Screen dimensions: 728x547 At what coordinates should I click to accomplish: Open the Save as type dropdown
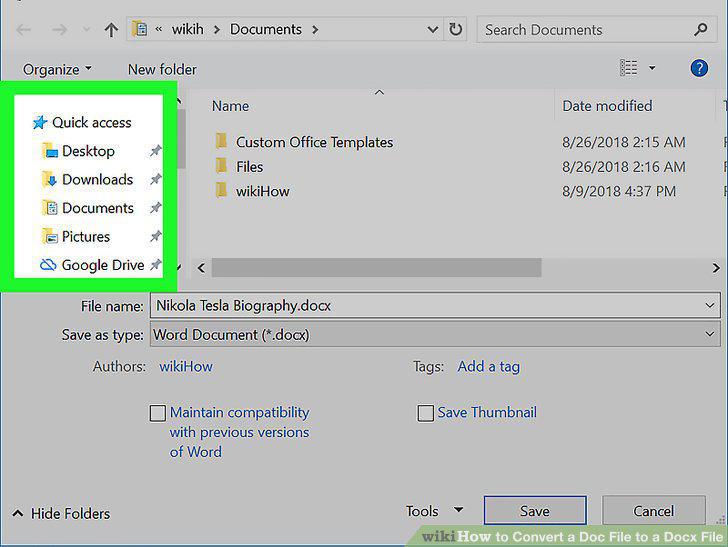coord(435,334)
